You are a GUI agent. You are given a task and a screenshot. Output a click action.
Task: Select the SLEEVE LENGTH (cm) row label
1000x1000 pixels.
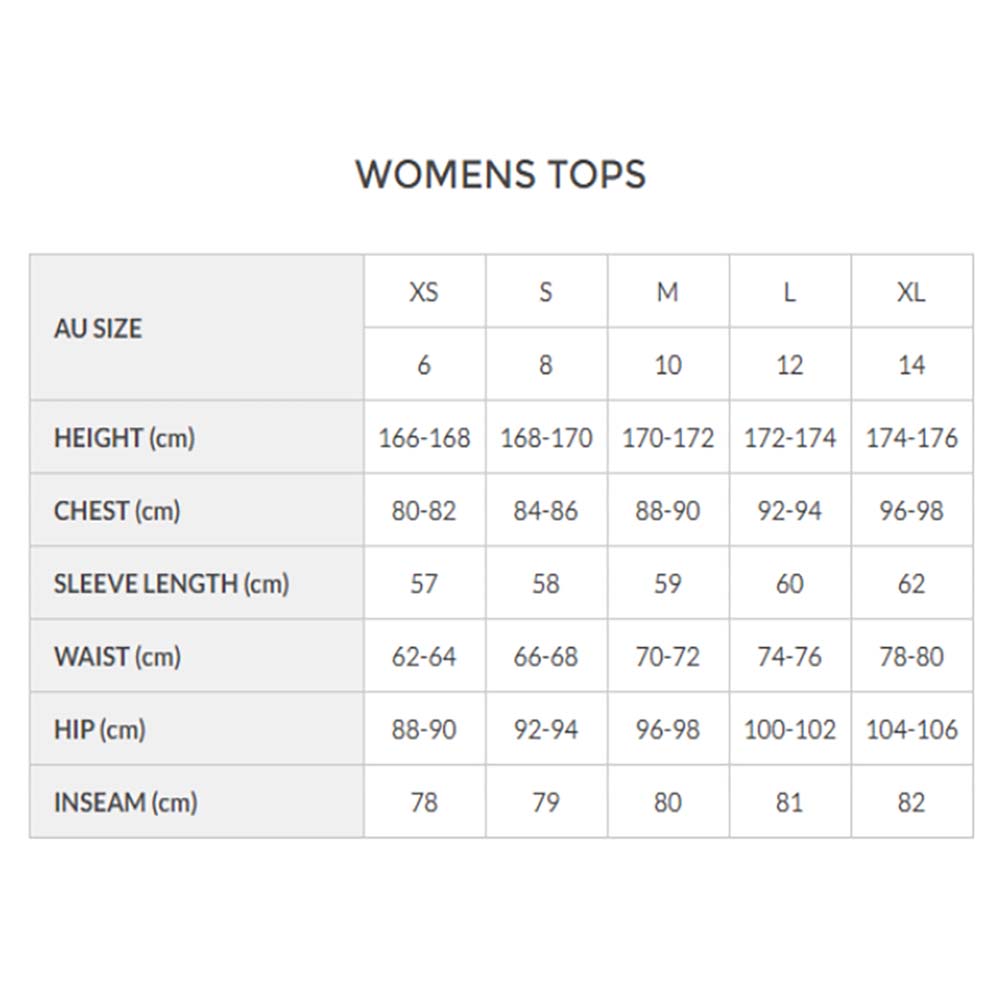point(172,584)
